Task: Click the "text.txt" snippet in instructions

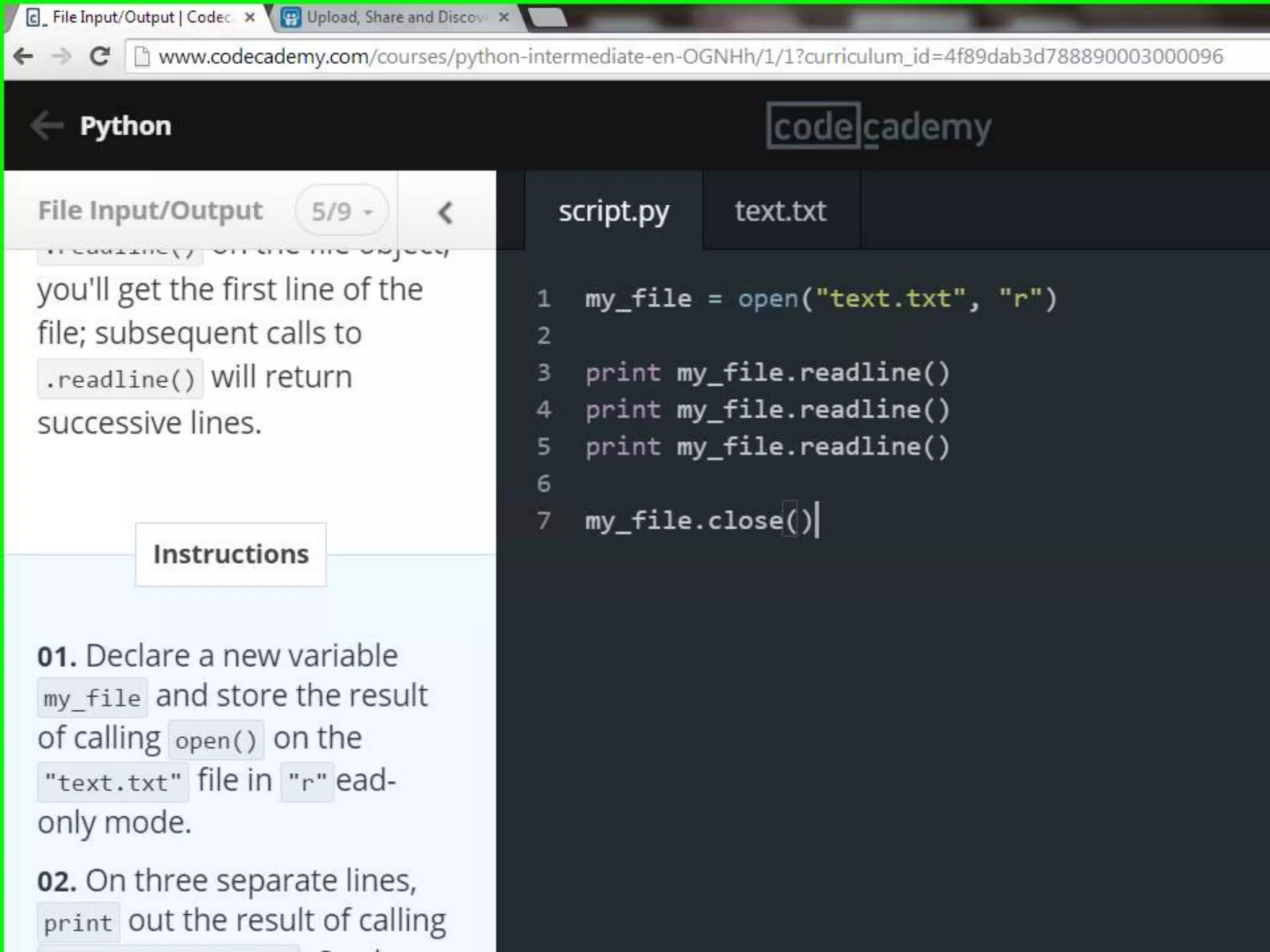Action: pos(113,782)
